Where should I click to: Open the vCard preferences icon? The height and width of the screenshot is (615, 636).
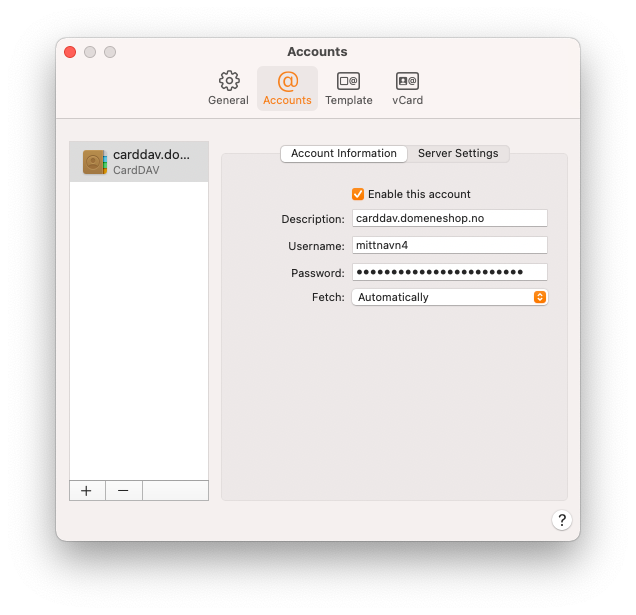(x=407, y=81)
